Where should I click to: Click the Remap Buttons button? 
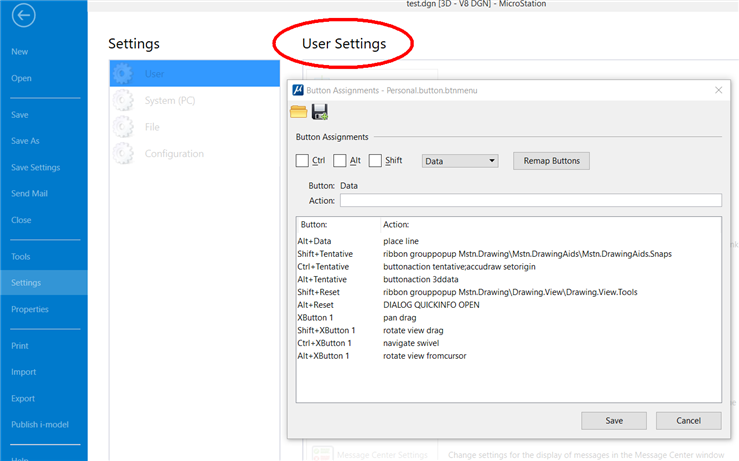point(551,161)
